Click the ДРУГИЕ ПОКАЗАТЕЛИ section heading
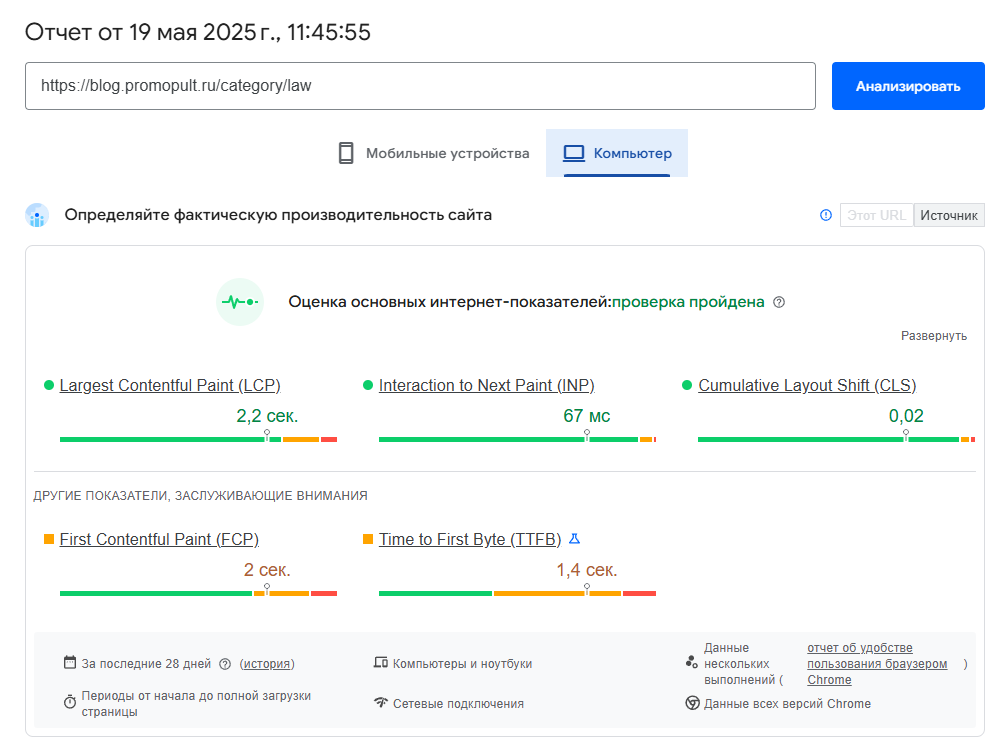The width and height of the screenshot is (1005, 747). point(200,496)
